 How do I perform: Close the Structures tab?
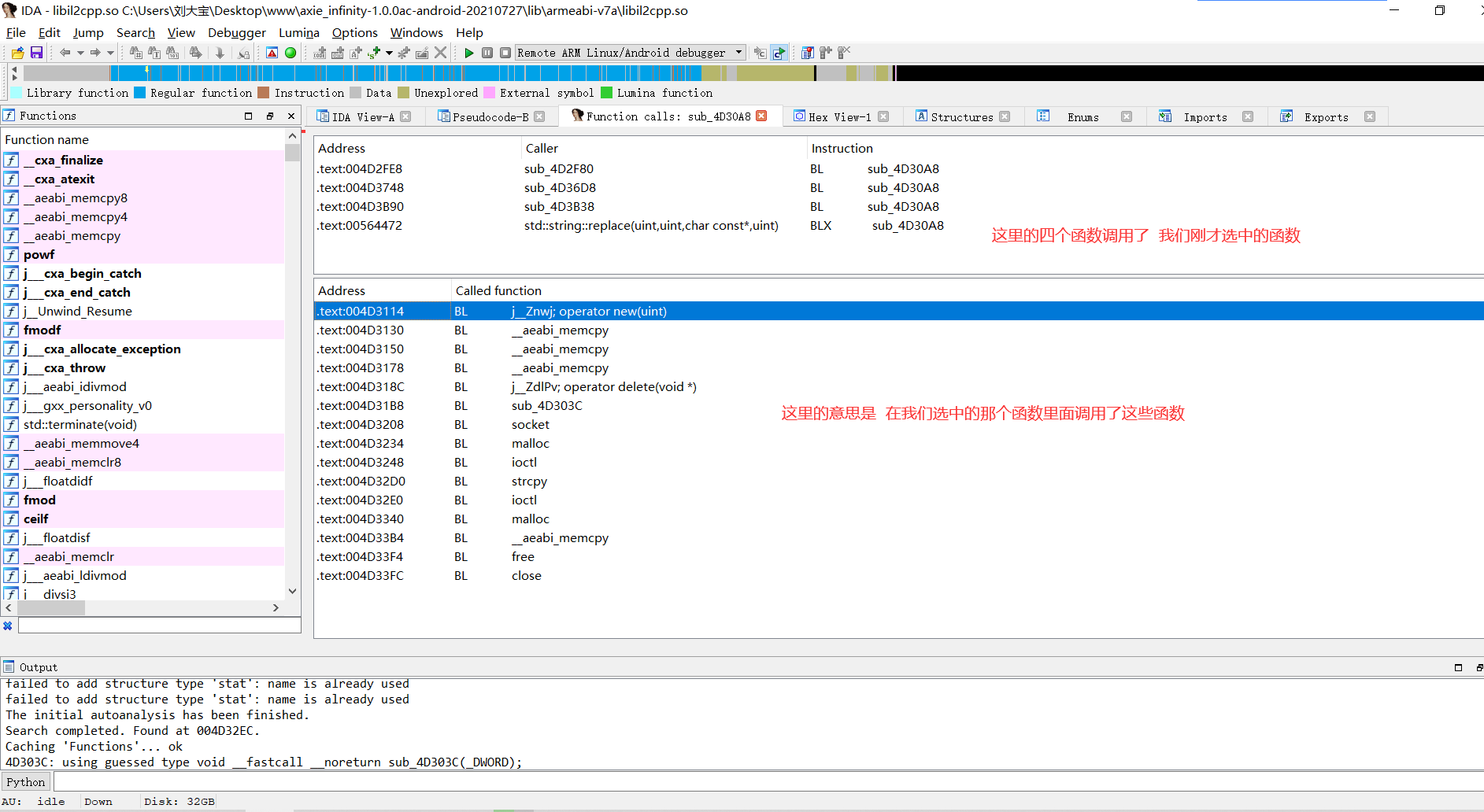[x=1005, y=116]
